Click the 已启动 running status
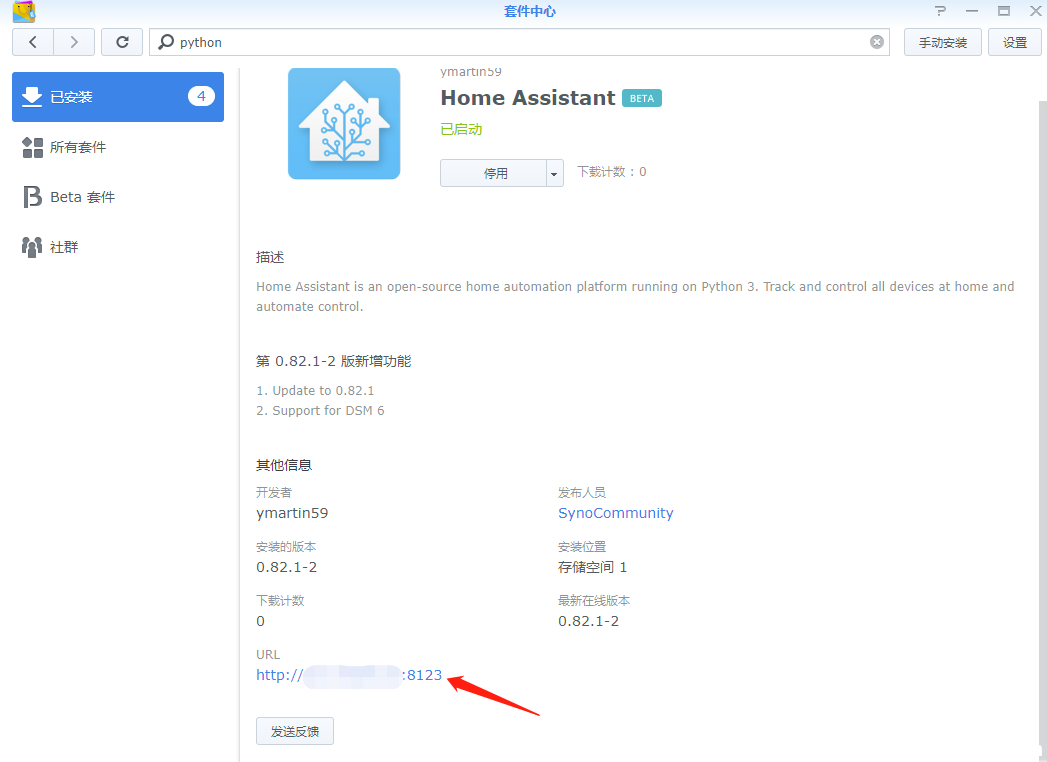 pyautogui.click(x=461, y=130)
